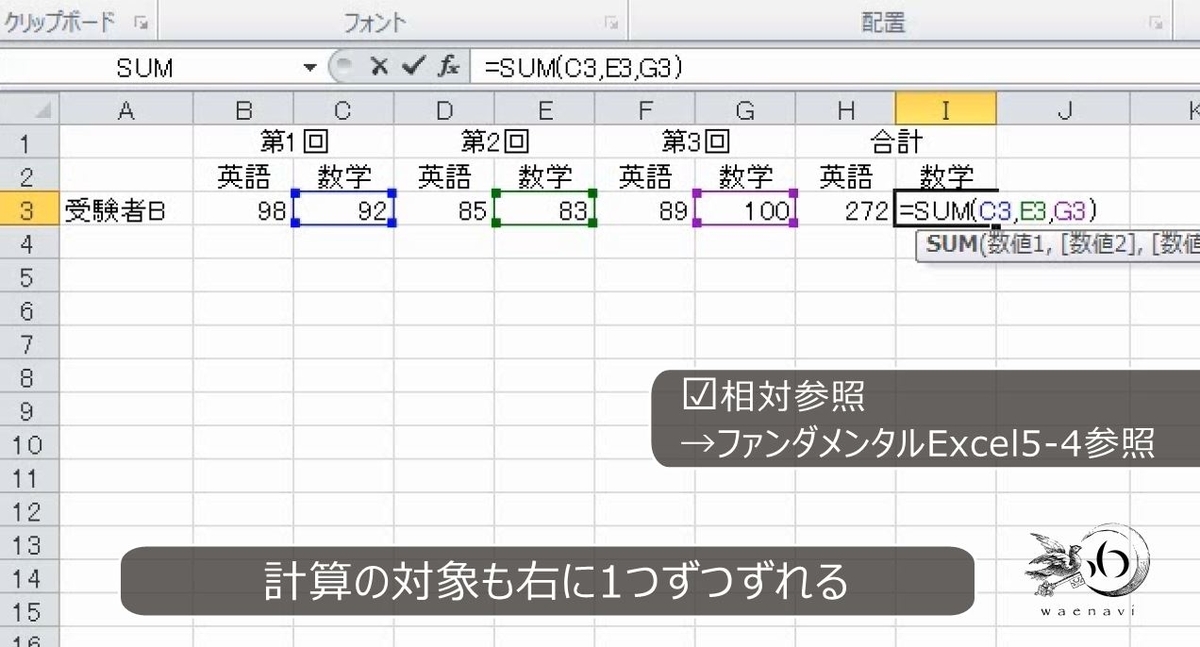Click the 第2回 header cell
1200x647 pixels.
tap(494, 144)
